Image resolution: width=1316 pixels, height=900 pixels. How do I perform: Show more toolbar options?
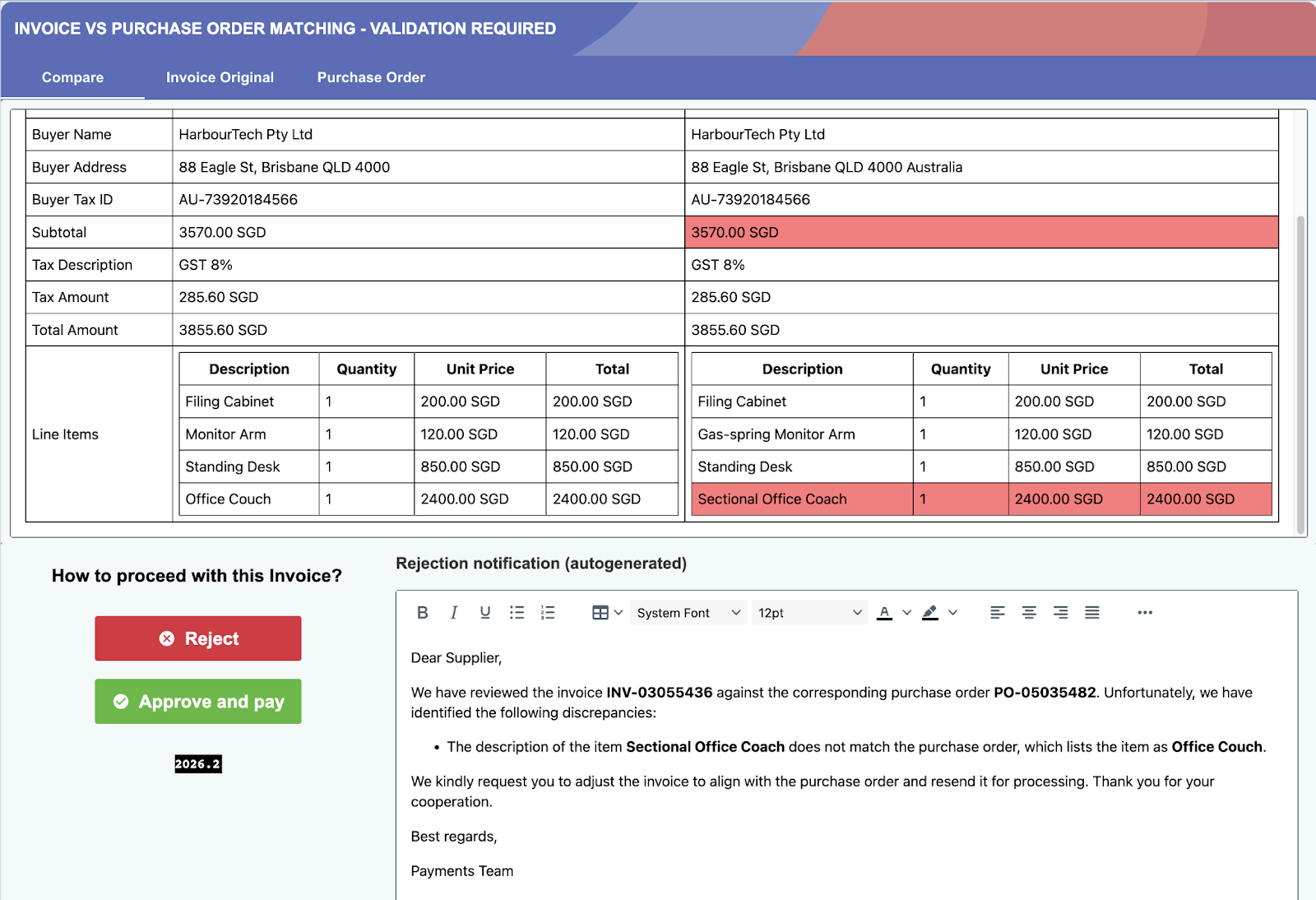[1145, 612]
